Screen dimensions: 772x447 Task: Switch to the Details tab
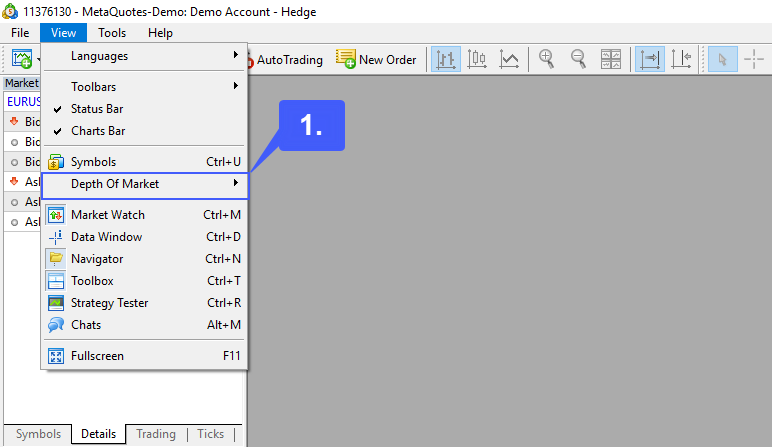coord(98,434)
